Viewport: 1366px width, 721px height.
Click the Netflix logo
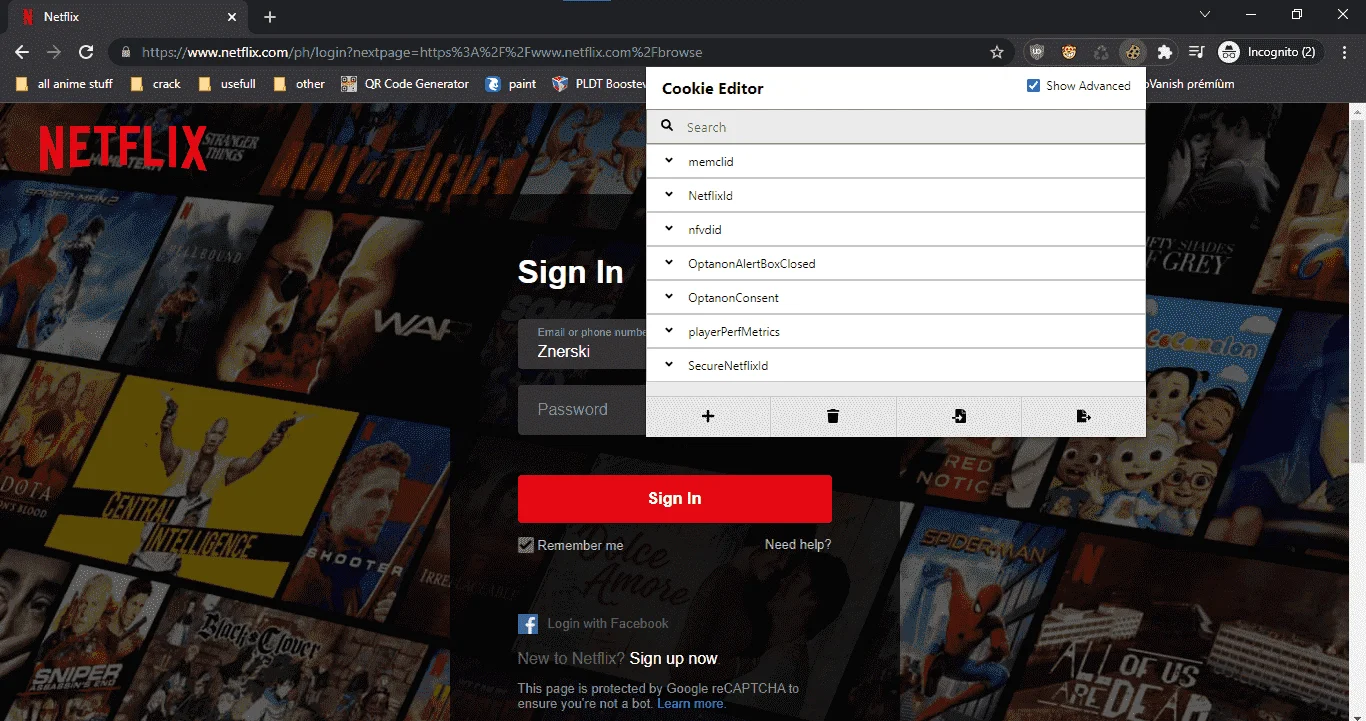point(123,148)
